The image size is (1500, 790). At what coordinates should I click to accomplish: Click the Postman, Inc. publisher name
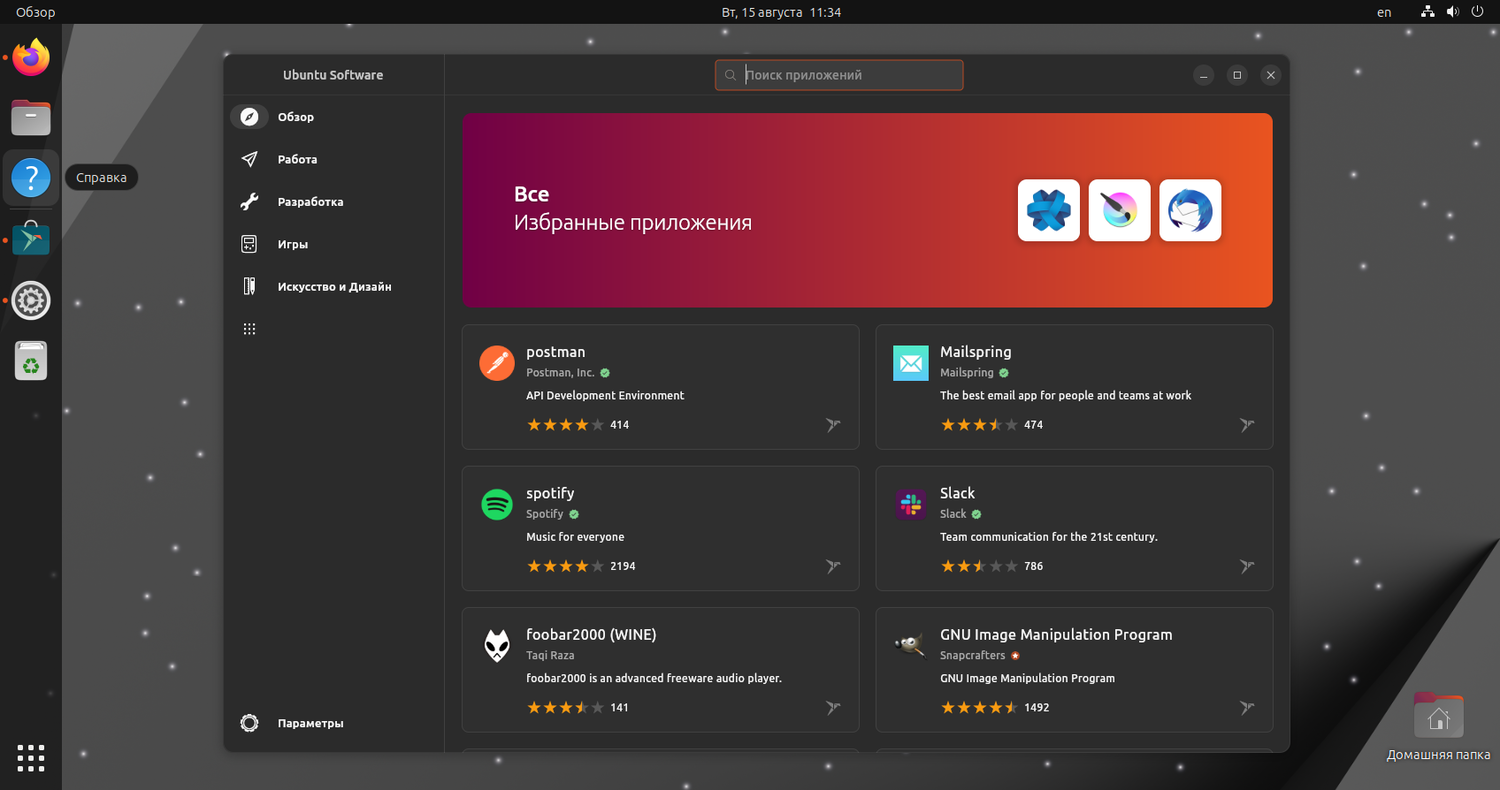click(560, 373)
